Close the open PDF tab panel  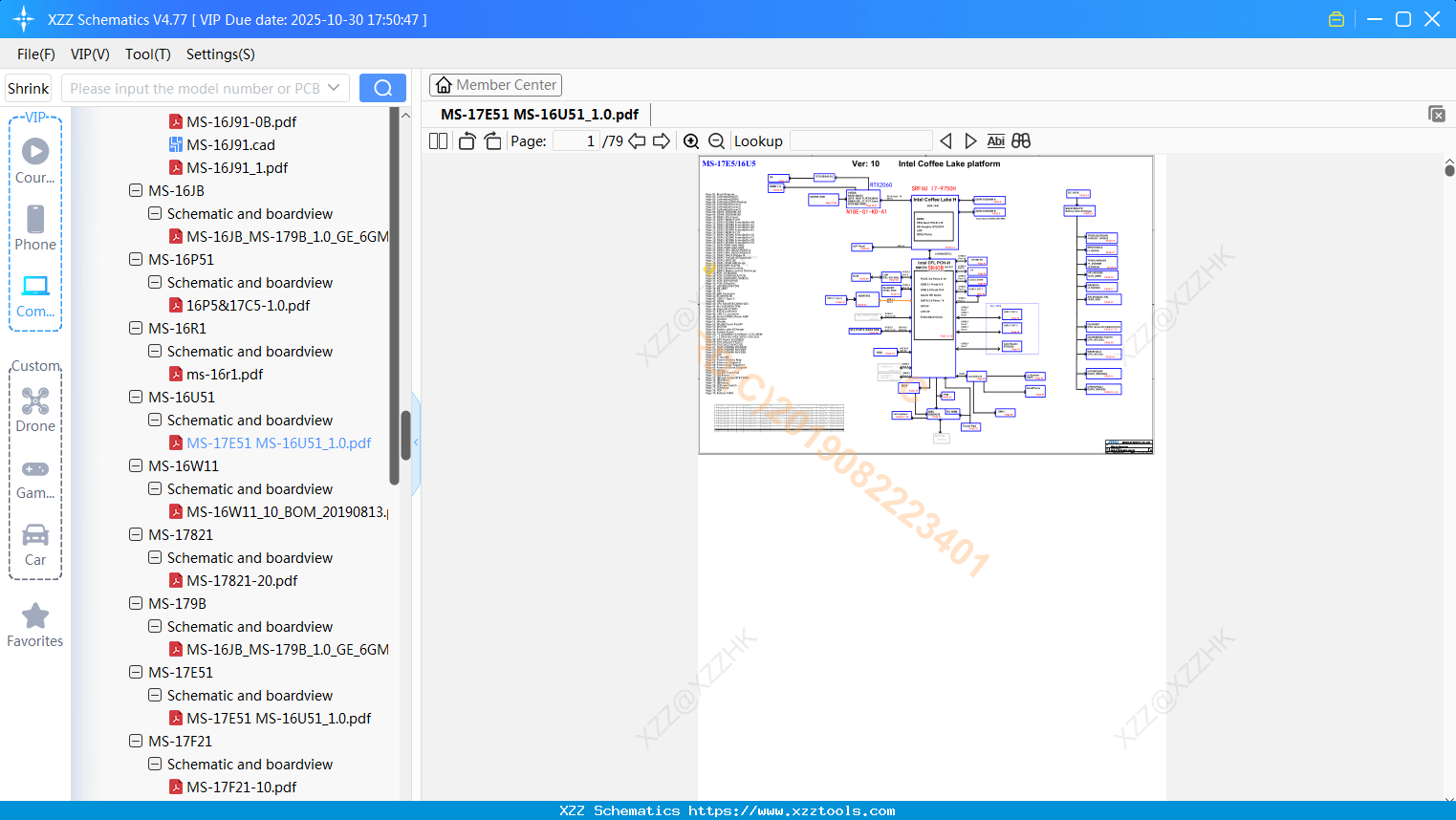tap(1436, 114)
